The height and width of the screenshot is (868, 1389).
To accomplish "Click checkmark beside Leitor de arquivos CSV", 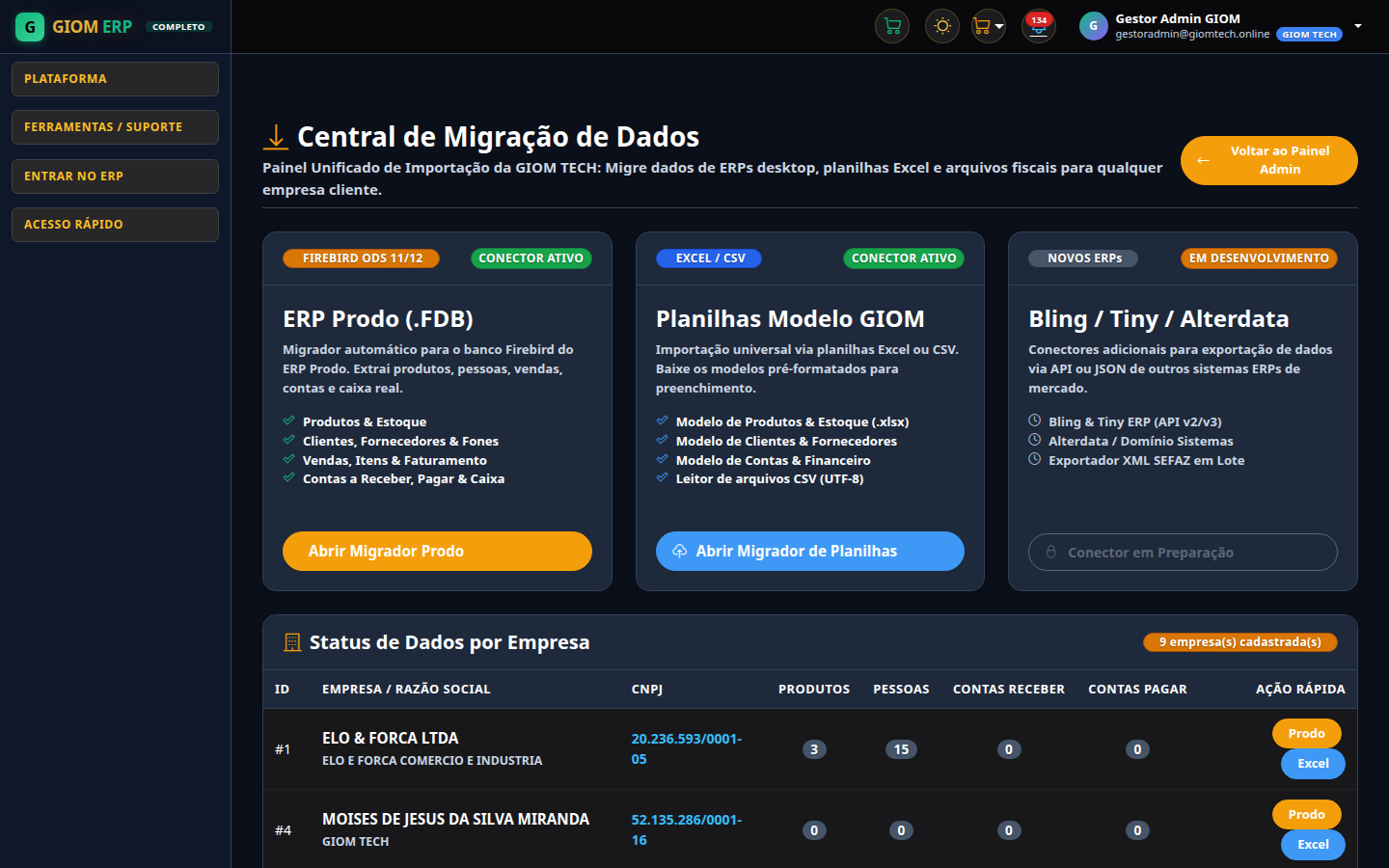I will (x=662, y=477).
